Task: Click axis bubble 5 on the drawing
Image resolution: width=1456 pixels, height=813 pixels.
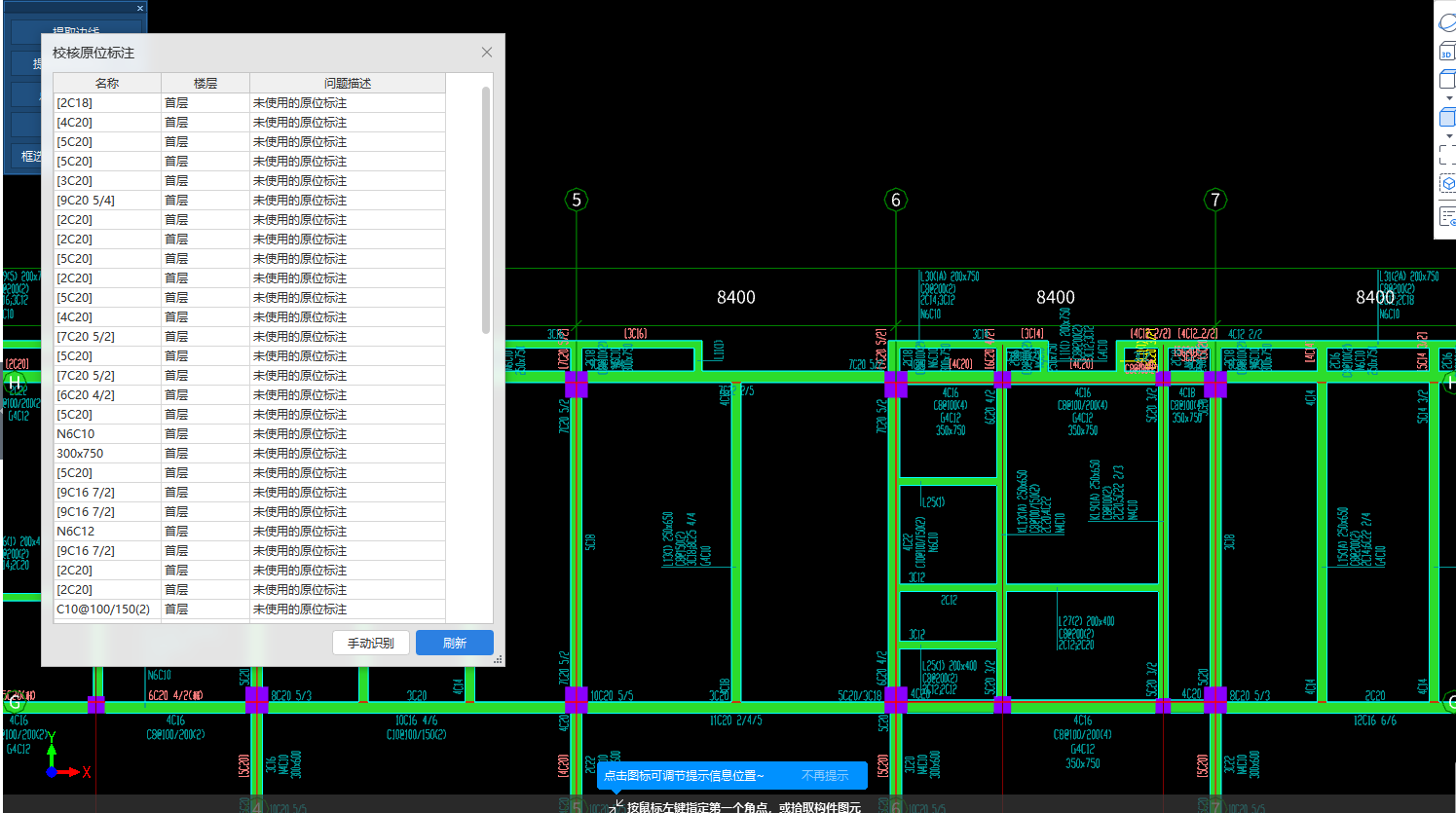Action: (x=577, y=200)
